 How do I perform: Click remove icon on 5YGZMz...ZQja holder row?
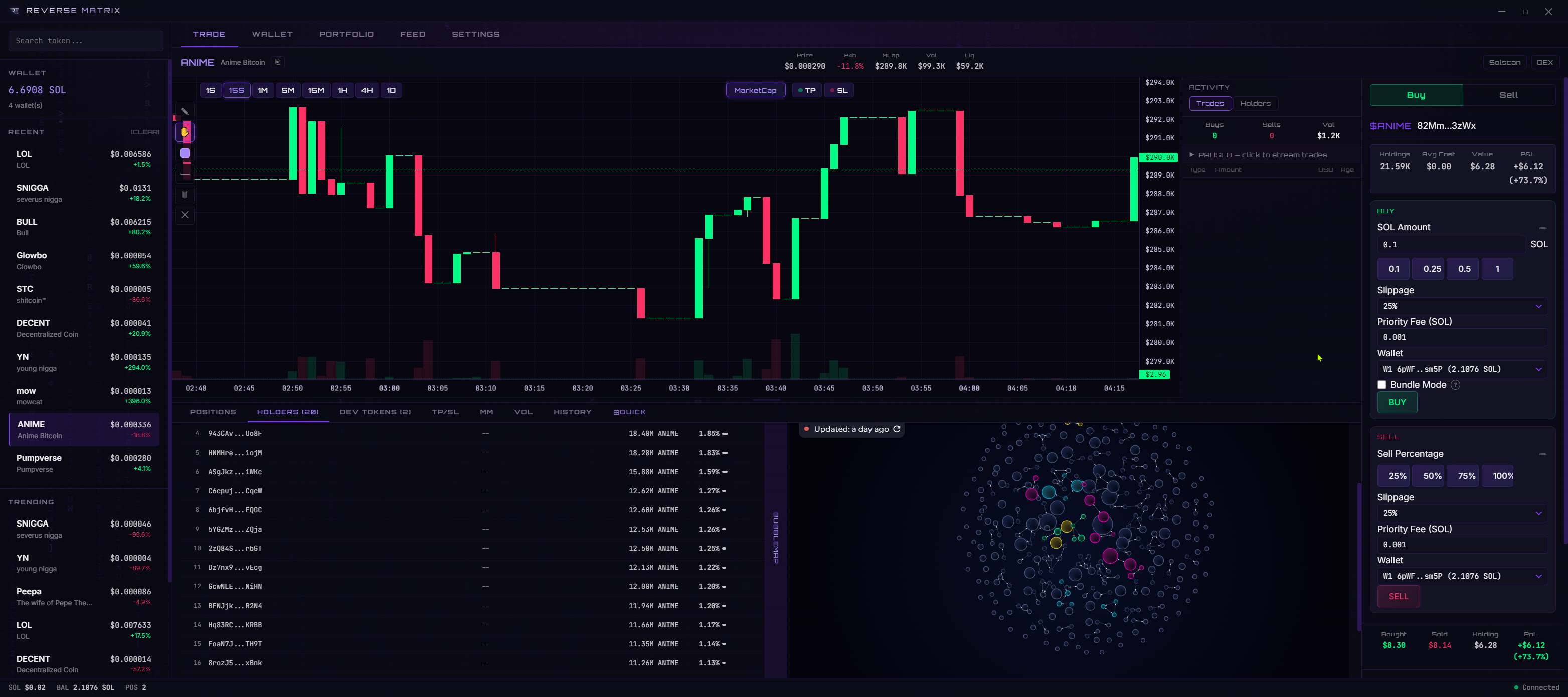[x=724, y=529]
